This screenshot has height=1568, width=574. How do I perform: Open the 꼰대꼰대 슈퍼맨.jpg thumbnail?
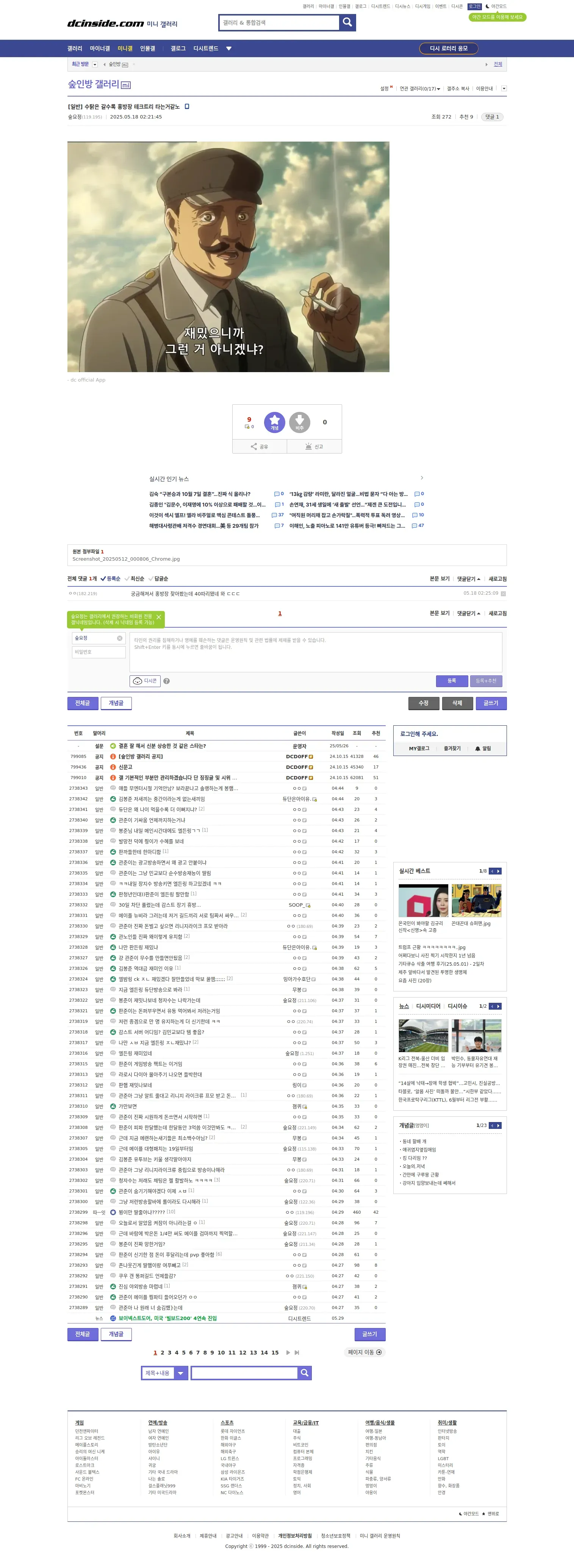477,900
